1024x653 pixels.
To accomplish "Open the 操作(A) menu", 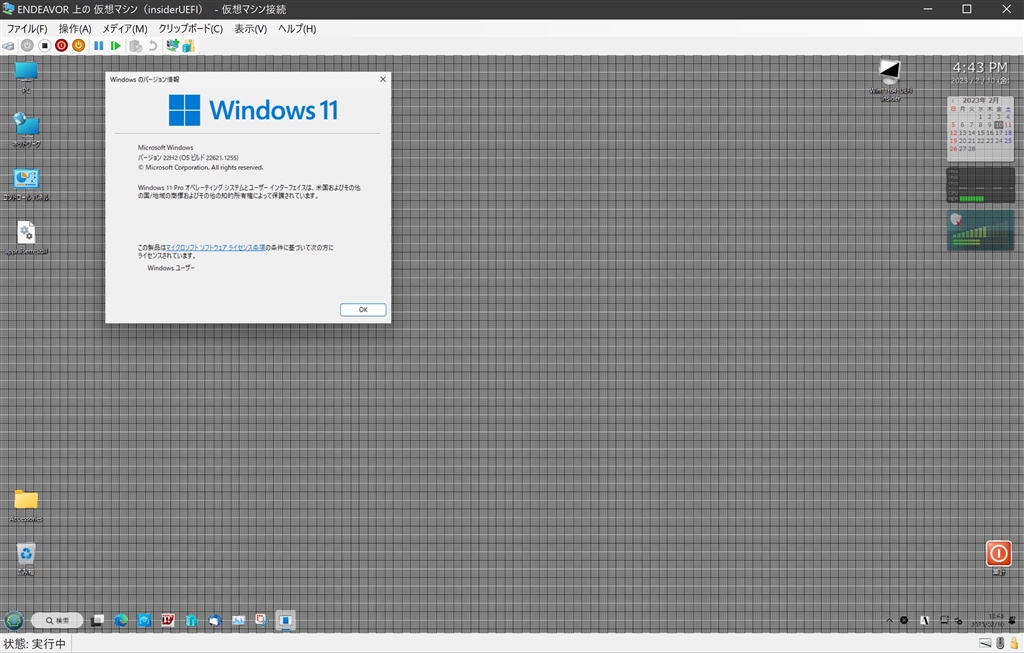I will [x=75, y=29].
